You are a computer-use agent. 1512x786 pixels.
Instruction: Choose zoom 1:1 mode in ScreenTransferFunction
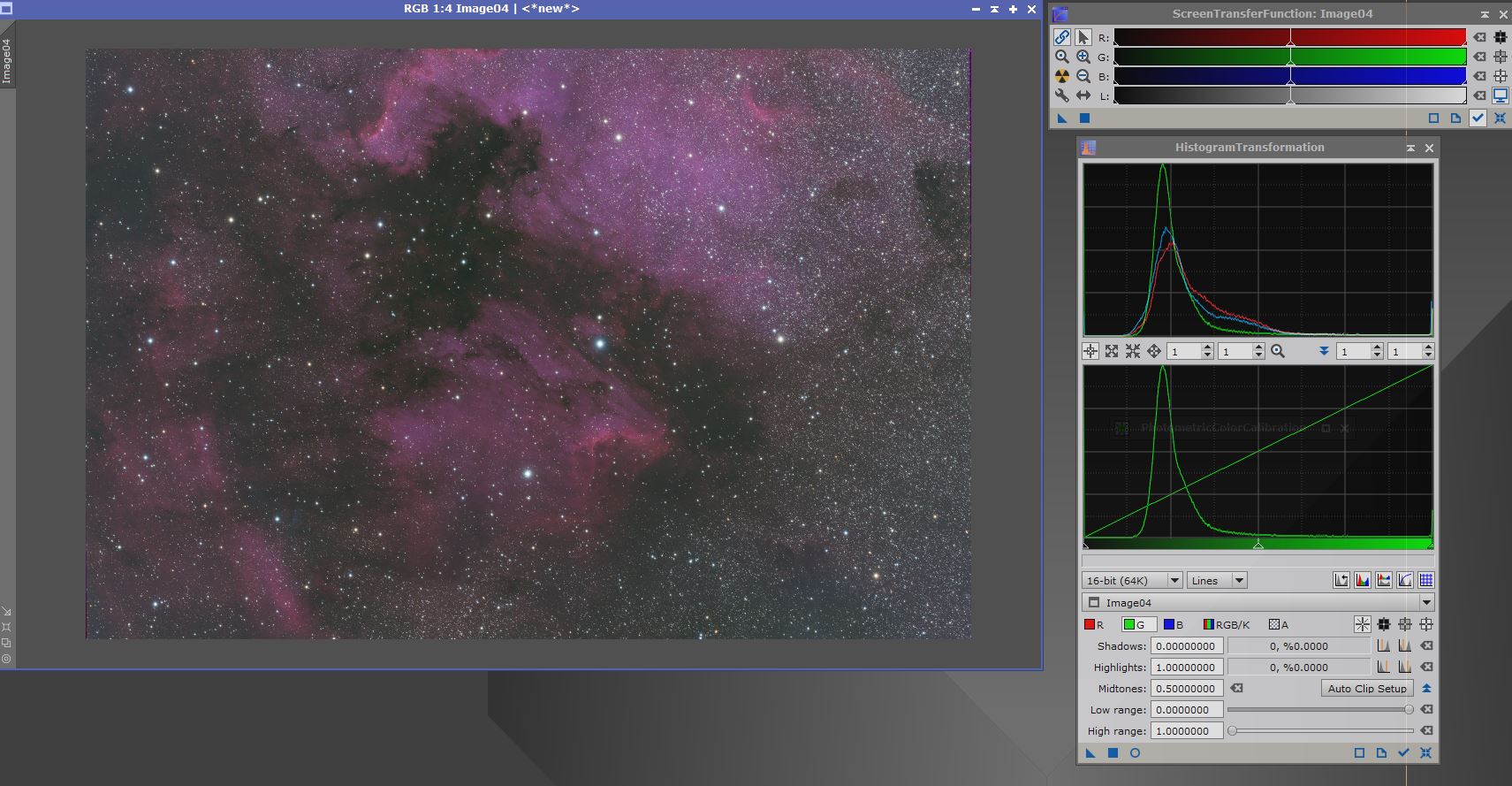1062,57
